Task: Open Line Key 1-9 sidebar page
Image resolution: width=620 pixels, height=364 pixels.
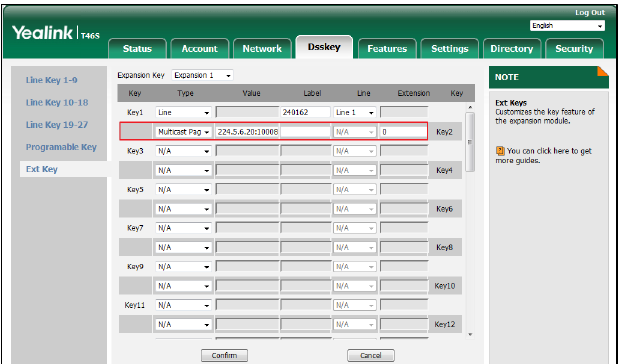Action: pyautogui.click(x=52, y=80)
